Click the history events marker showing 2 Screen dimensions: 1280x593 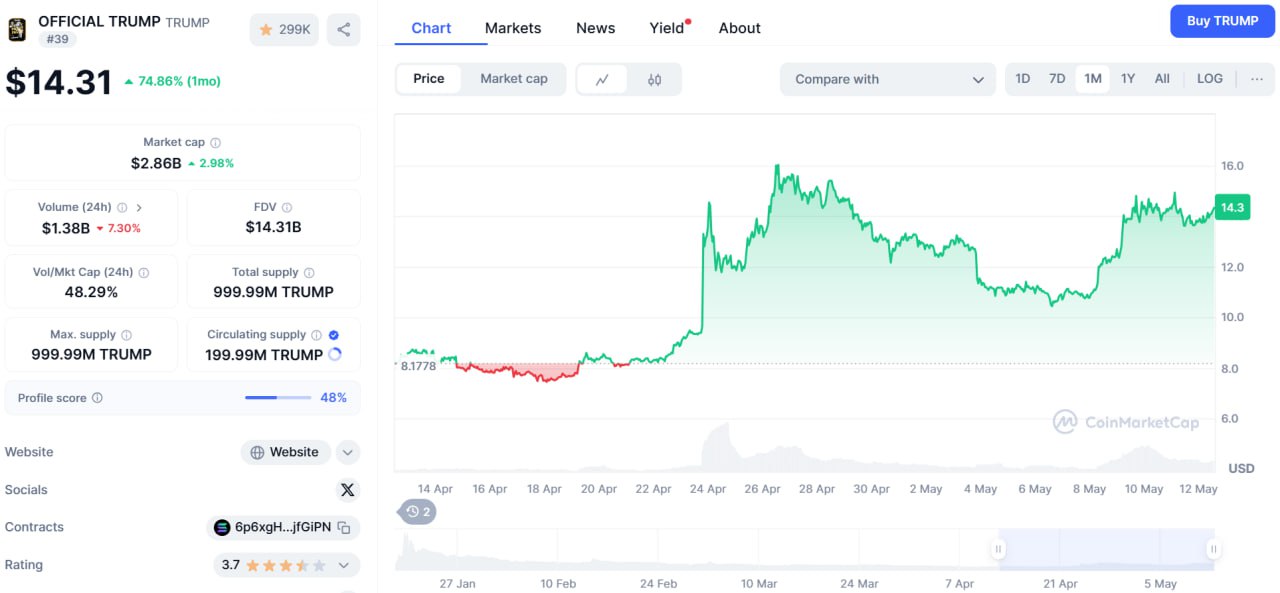418,512
